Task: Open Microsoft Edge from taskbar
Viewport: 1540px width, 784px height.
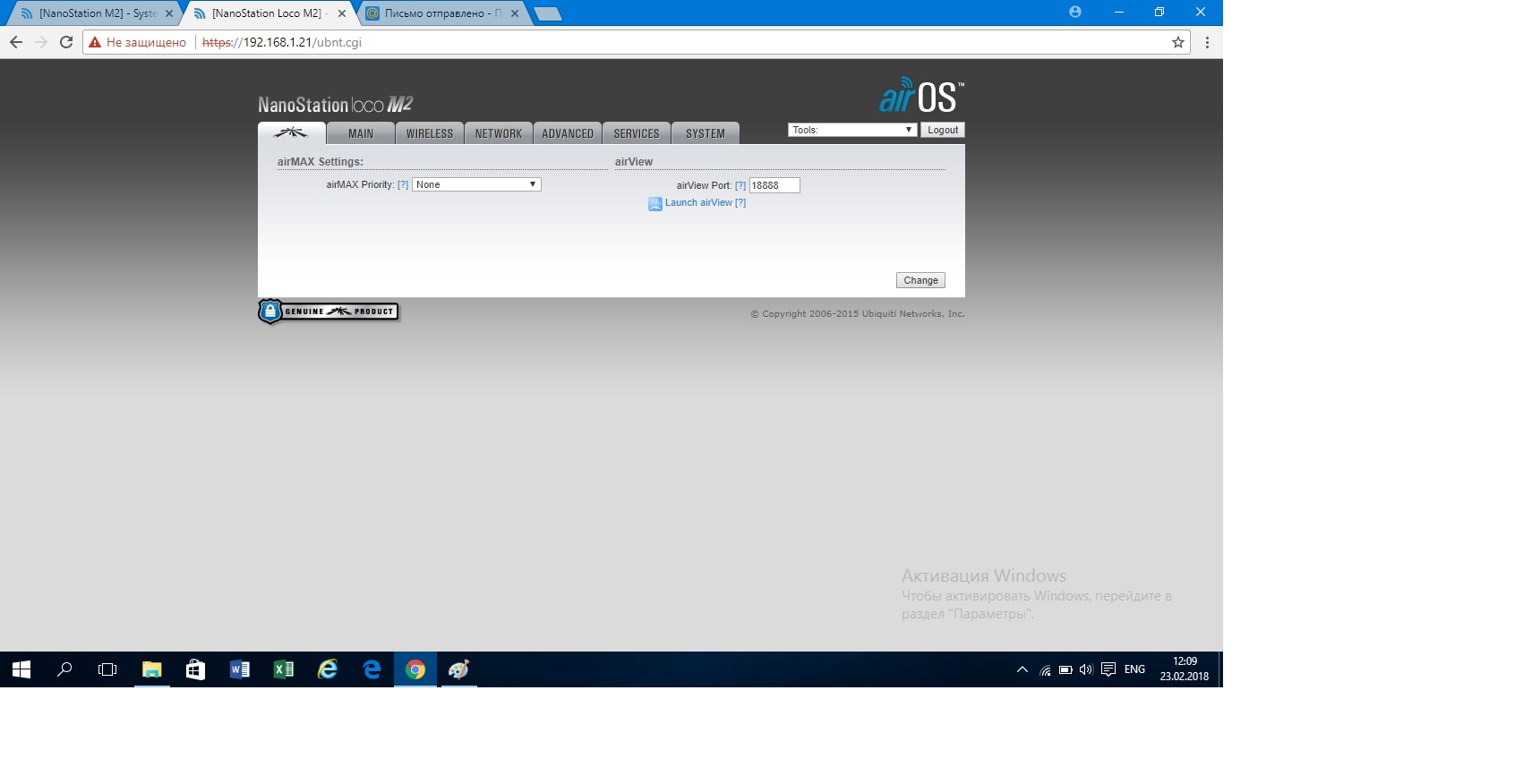Action: pyautogui.click(x=372, y=669)
